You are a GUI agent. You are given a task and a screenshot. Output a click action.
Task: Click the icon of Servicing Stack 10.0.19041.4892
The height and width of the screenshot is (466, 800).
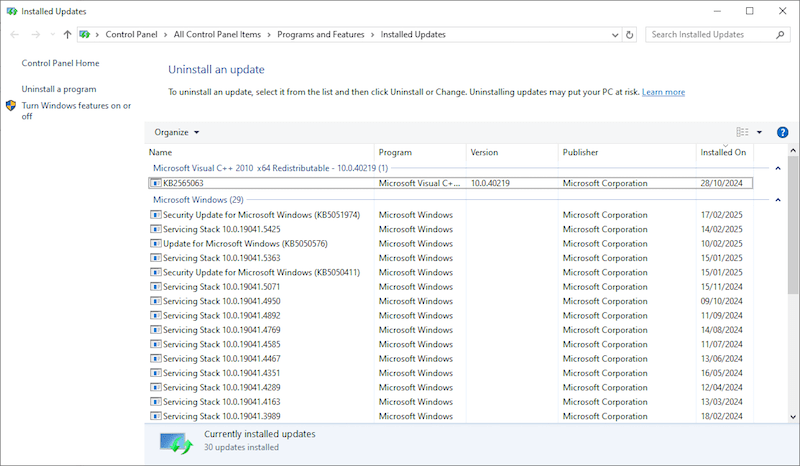click(156, 315)
